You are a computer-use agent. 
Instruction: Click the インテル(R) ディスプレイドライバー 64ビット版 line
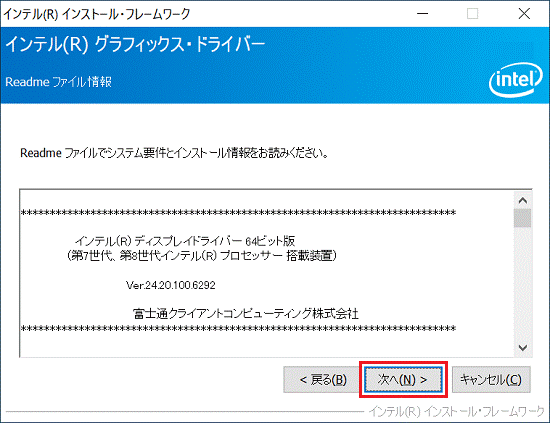tap(185, 241)
